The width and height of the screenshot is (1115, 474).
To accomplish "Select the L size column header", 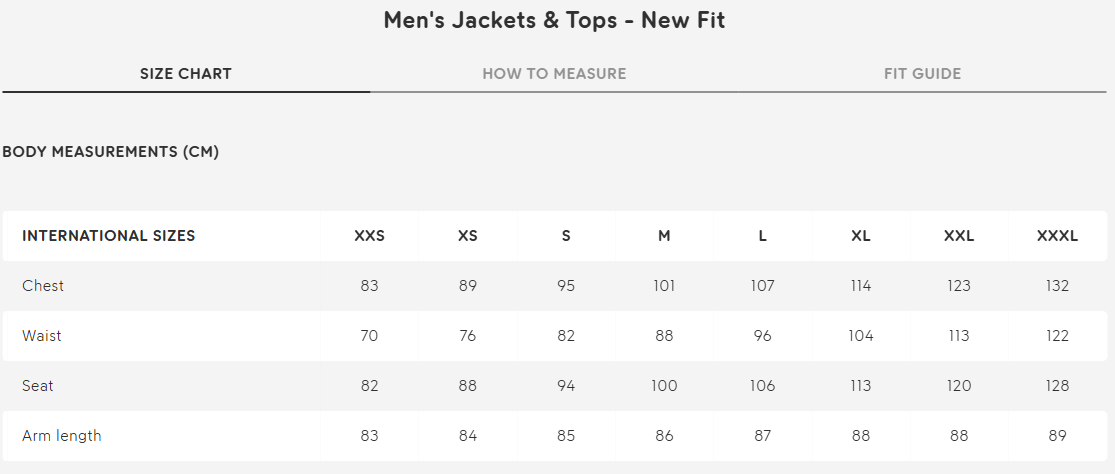I will point(762,236).
